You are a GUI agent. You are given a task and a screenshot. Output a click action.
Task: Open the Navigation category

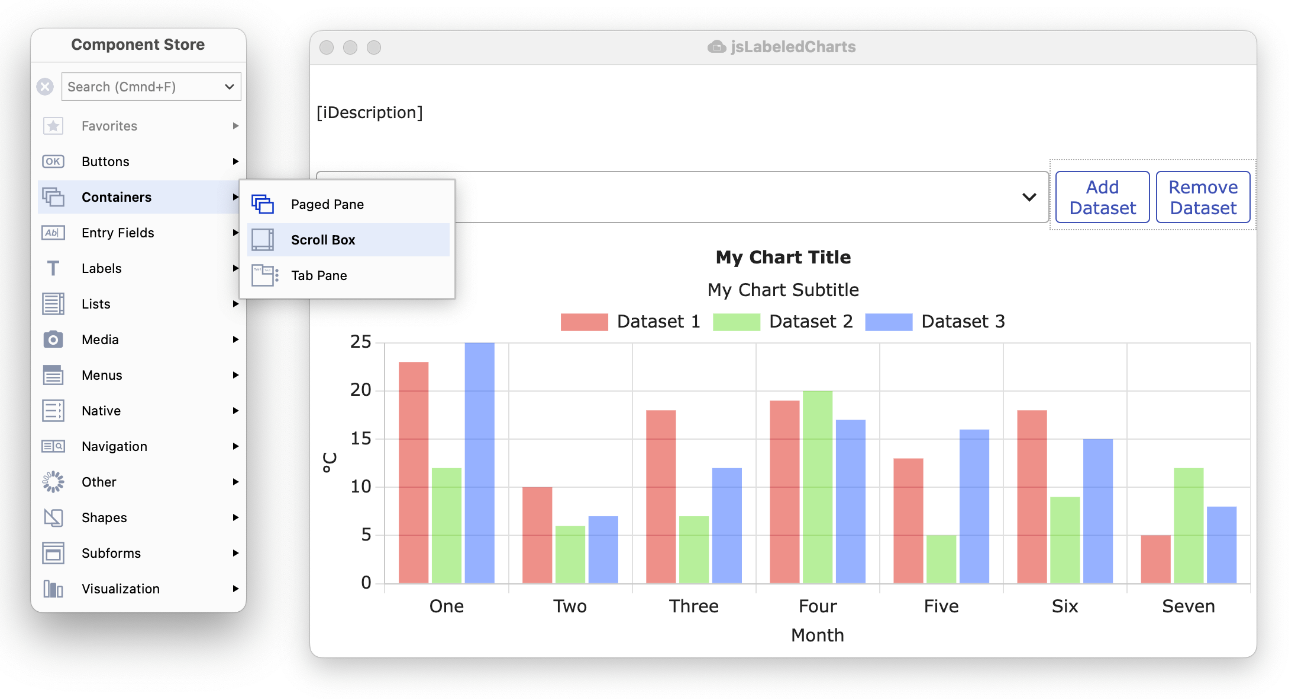click(x=140, y=447)
